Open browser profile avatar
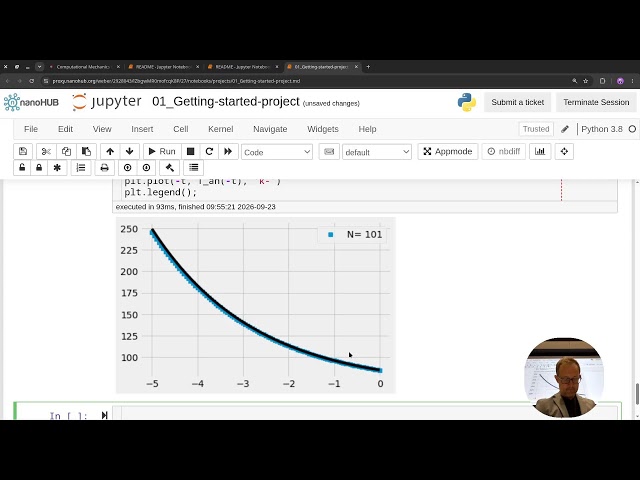This screenshot has height=480, width=640. pos(620,81)
